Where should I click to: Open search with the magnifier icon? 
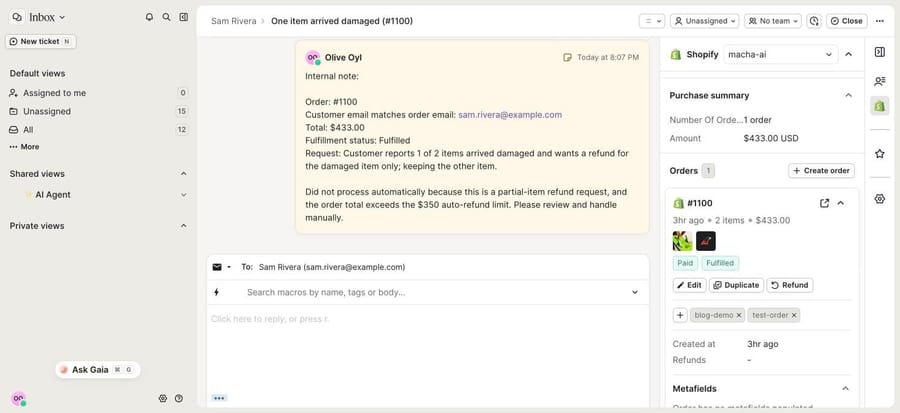tap(166, 17)
